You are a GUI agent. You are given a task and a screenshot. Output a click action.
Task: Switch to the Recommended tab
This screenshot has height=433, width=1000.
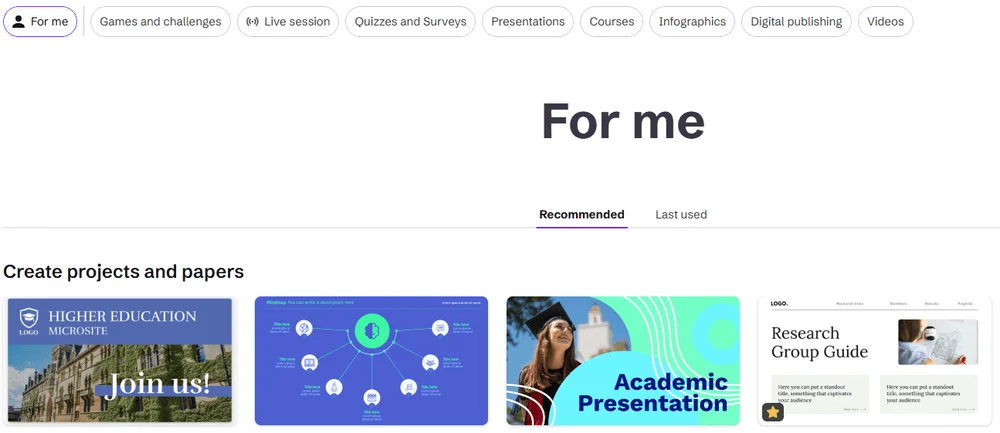[581, 214]
